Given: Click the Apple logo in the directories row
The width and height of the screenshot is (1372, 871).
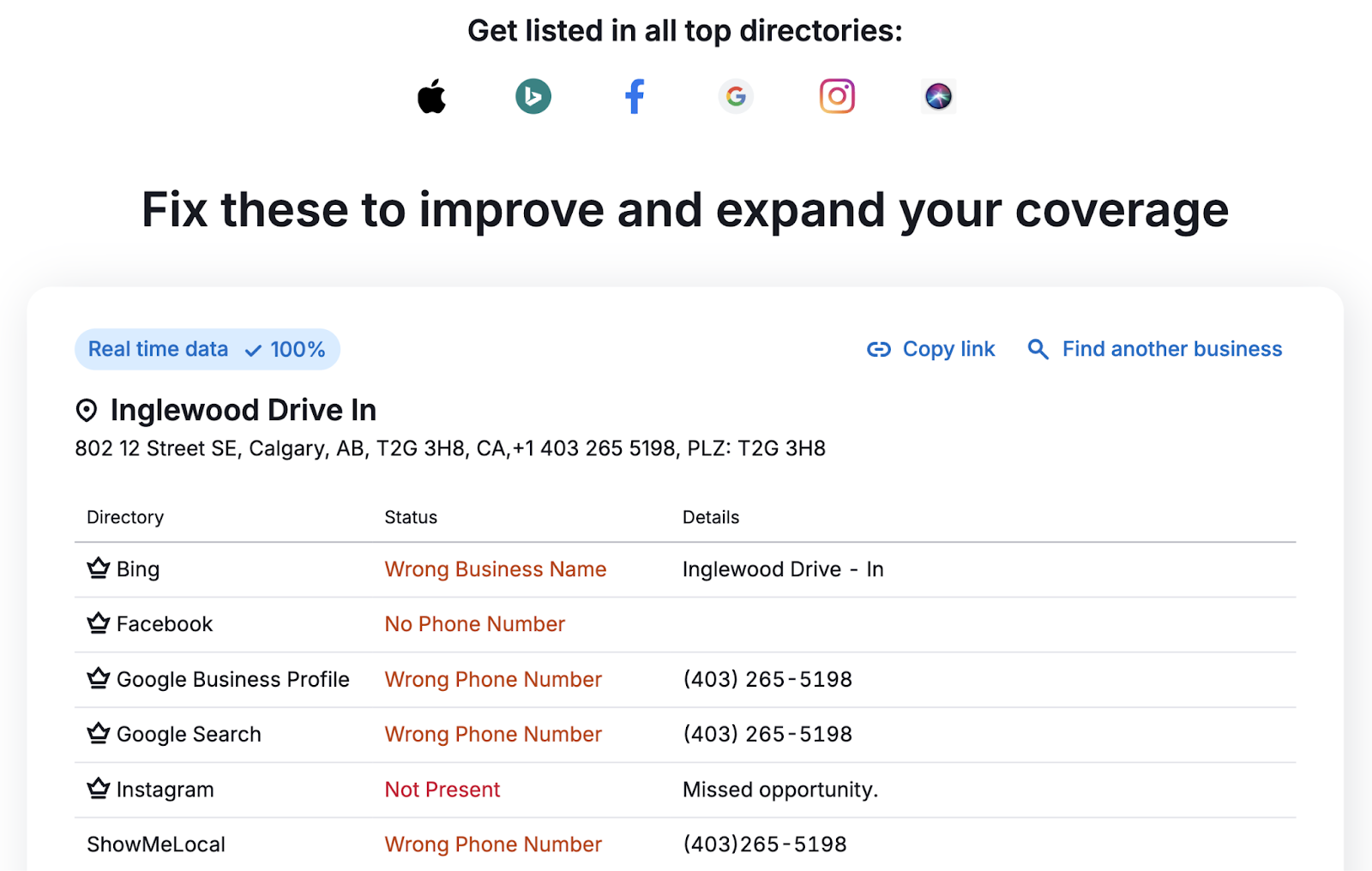Looking at the screenshot, I should [x=432, y=96].
